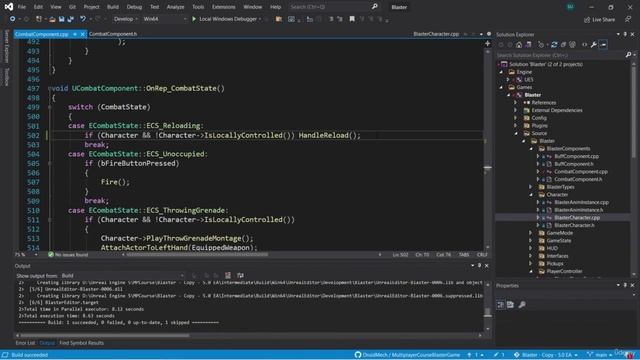Open the Develop configuration dropdown

126,19
